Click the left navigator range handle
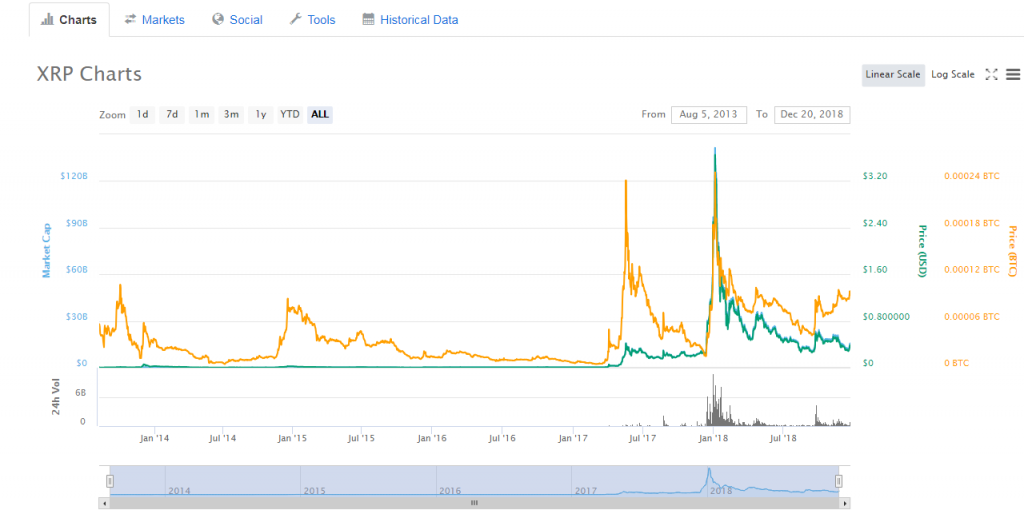Screen dimensions: 1024x510 (110, 481)
